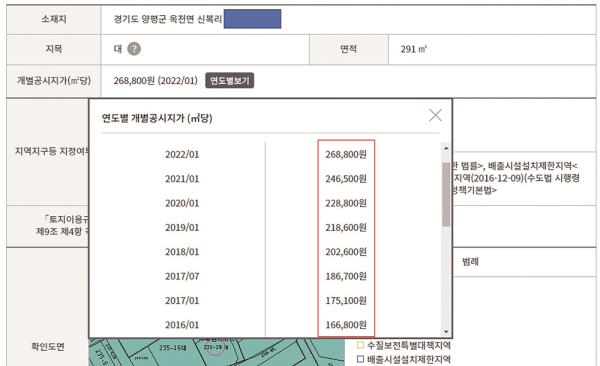Click the 166,800원 price for 2016/01
The height and width of the screenshot is (366, 600).
(x=346, y=325)
